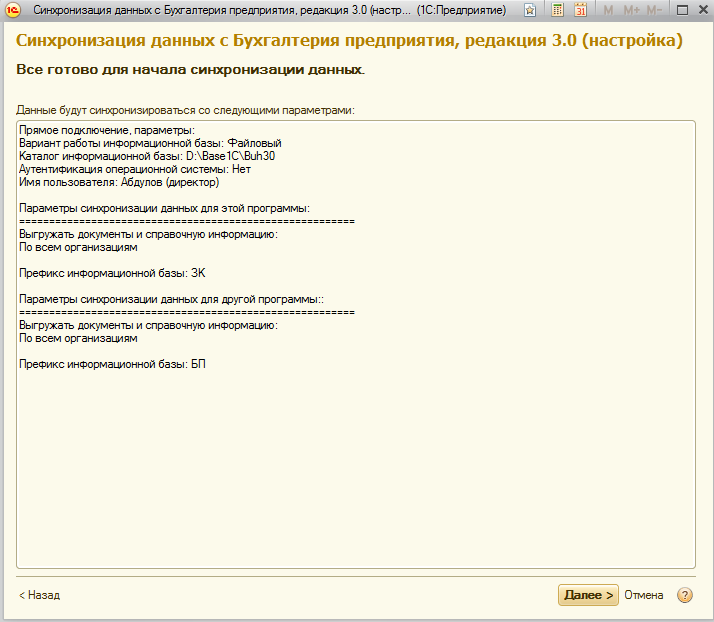The image size is (714, 622).
Task: Click the M+ memory add button
Action: [x=631, y=10]
